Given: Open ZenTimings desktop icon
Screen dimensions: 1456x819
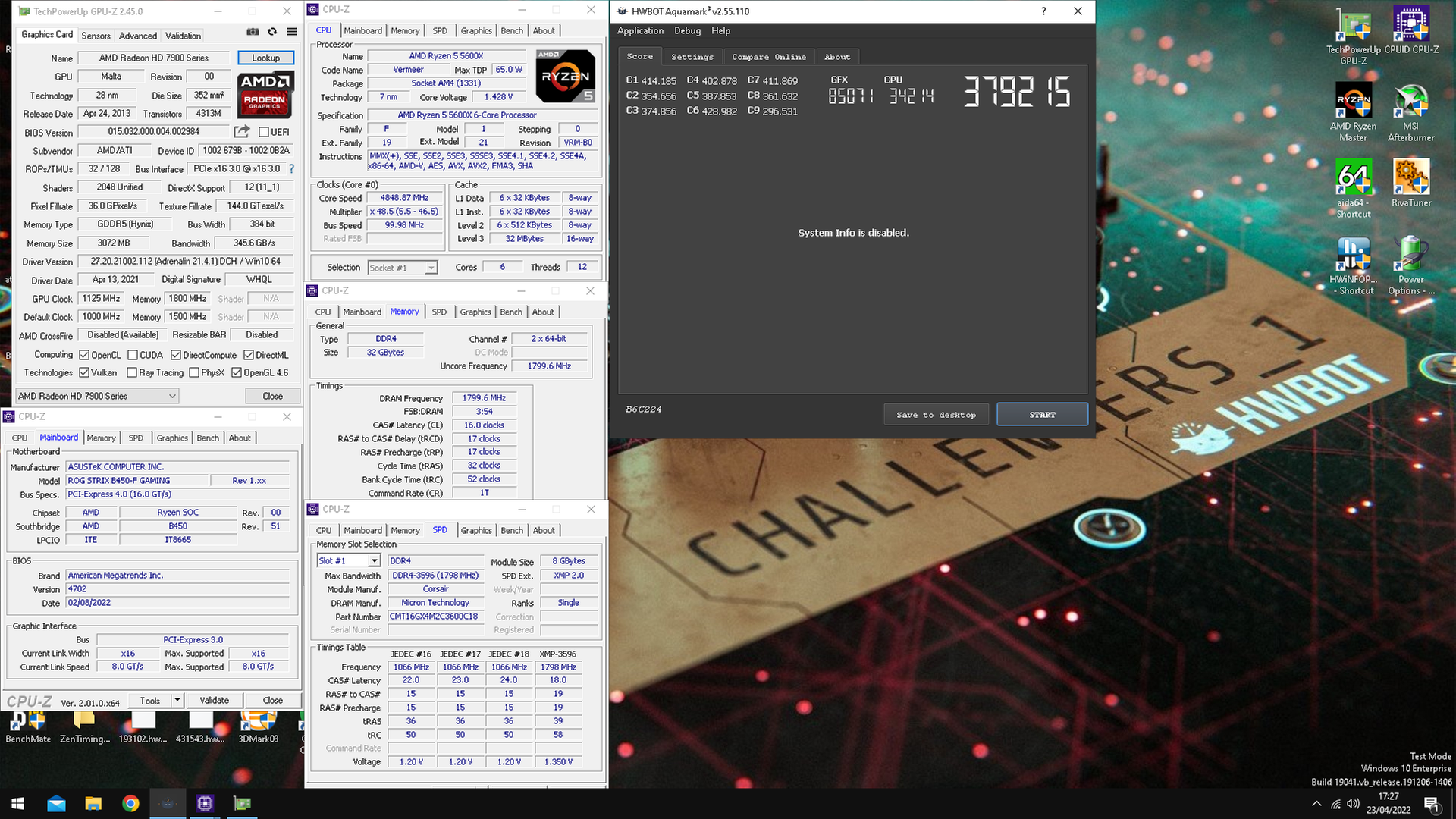Looking at the screenshot, I should [x=85, y=727].
